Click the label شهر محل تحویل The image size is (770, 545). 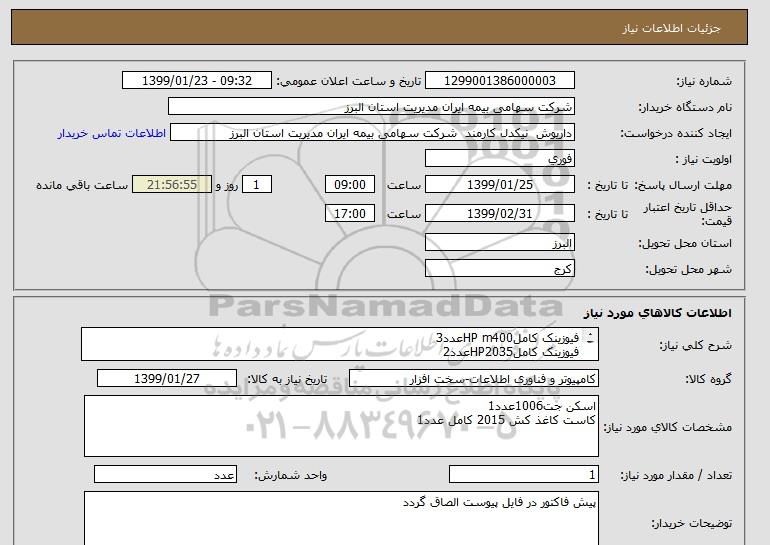688,269
